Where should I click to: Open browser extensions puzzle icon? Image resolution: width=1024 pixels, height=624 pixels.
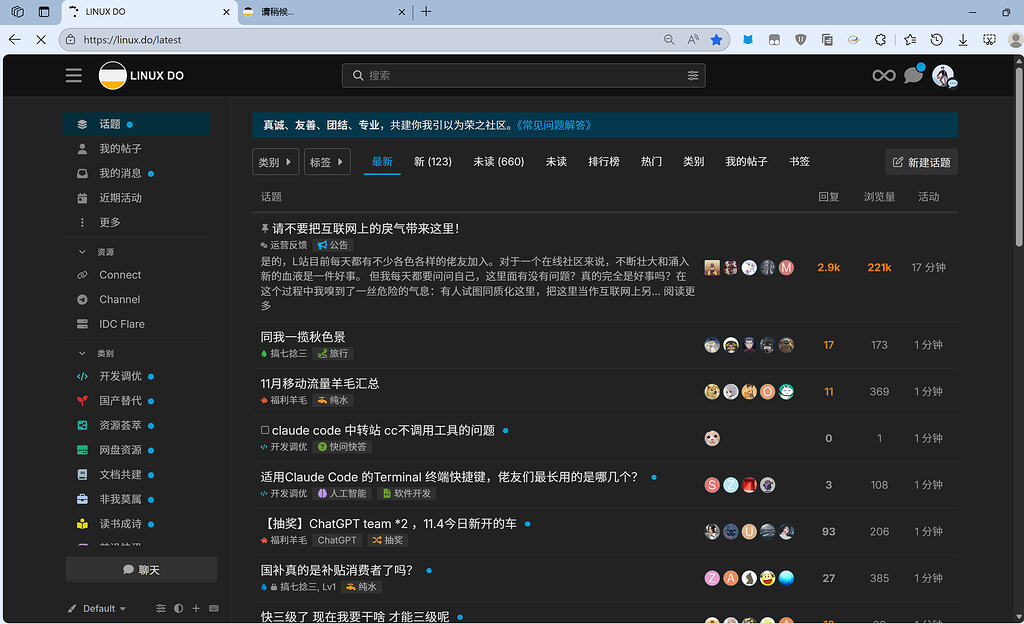pyautogui.click(x=880, y=40)
